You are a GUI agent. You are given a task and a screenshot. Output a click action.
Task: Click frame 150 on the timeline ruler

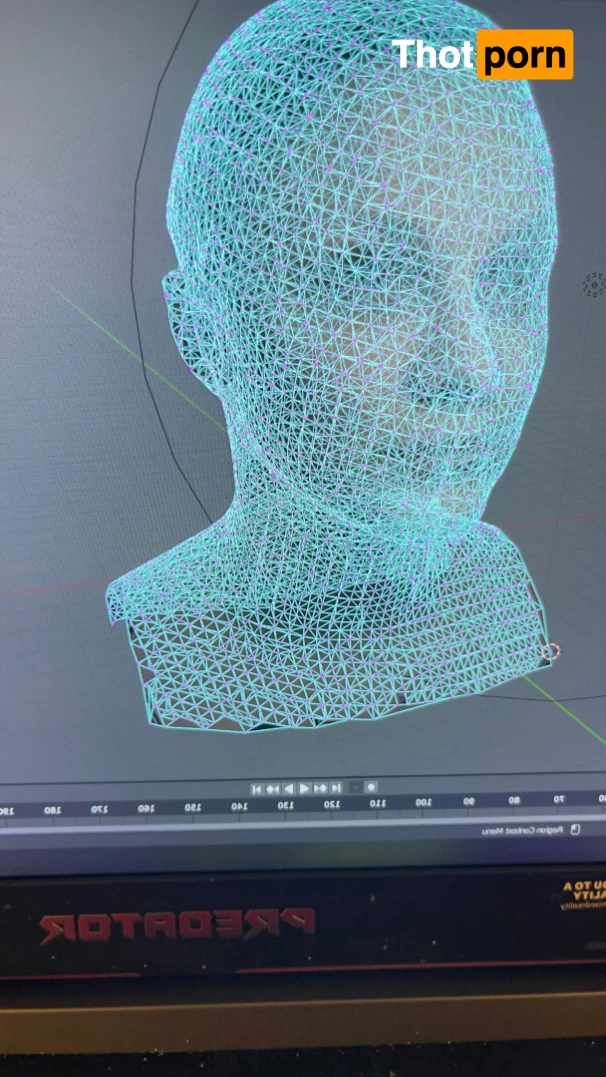tap(192, 806)
